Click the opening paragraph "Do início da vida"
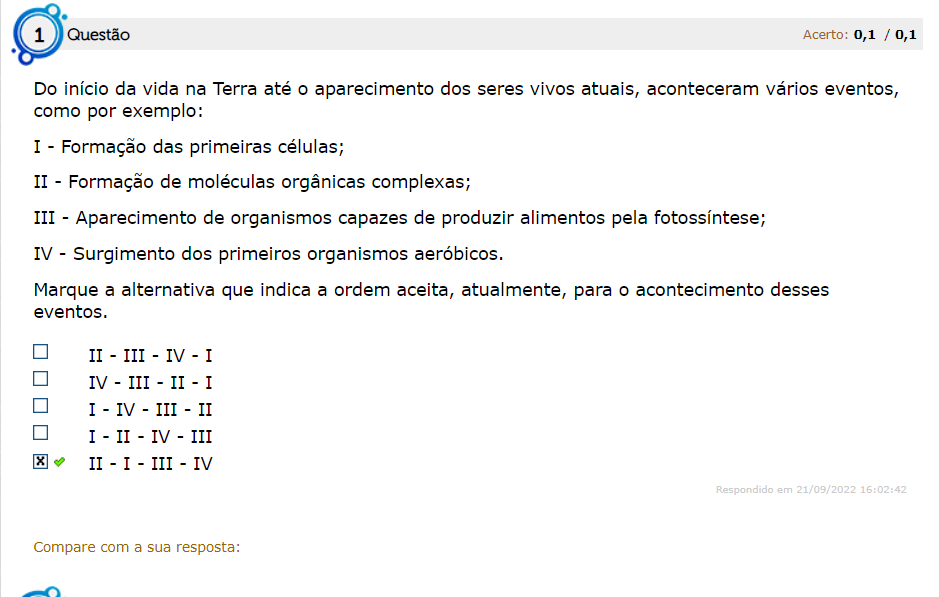Image resolution: width=939 pixels, height=597 pixels. (x=466, y=98)
